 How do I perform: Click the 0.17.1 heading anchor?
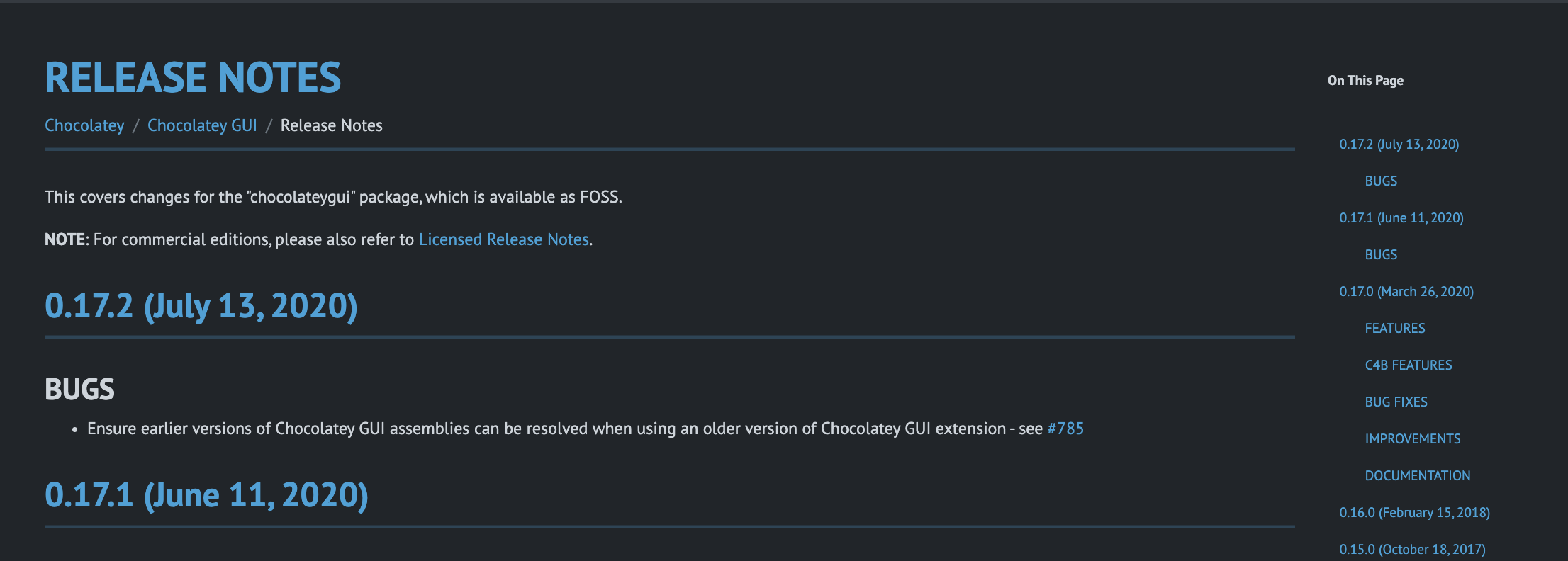point(206,494)
